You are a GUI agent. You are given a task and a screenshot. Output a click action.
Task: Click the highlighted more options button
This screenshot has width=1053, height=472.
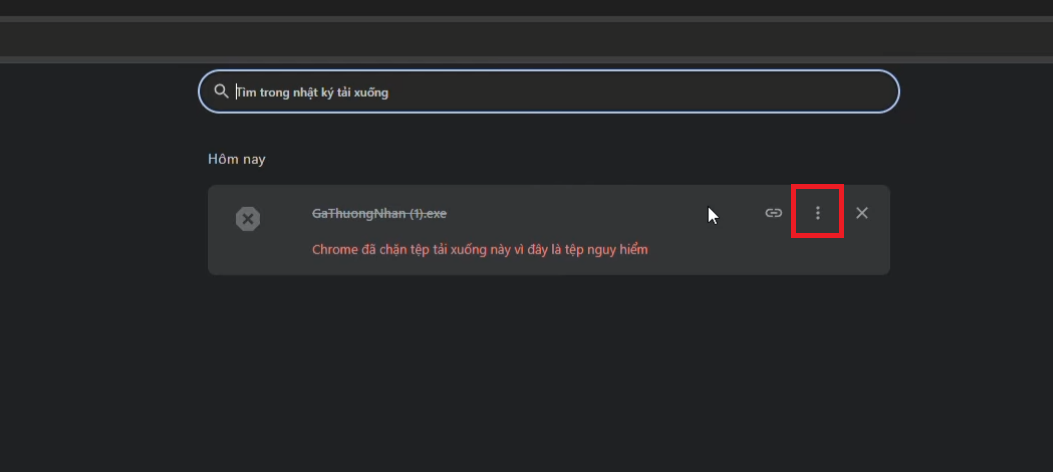coord(817,213)
